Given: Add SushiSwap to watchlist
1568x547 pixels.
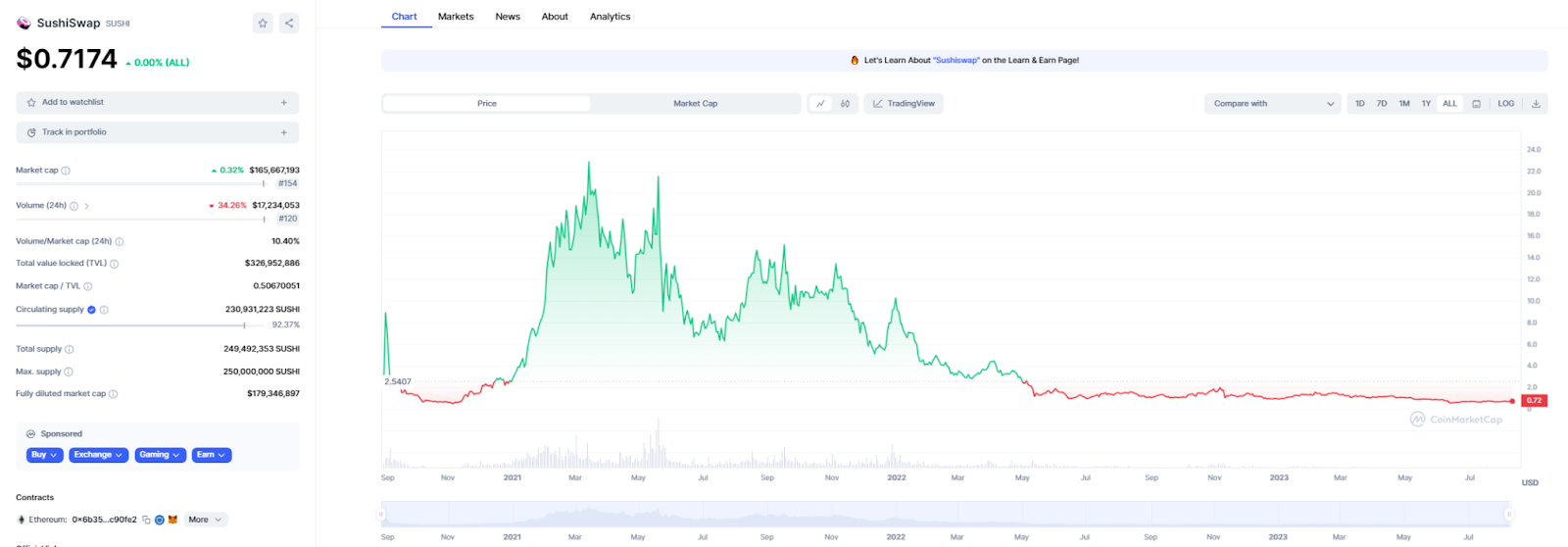Looking at the screenshot, I should tap(157, 103).
